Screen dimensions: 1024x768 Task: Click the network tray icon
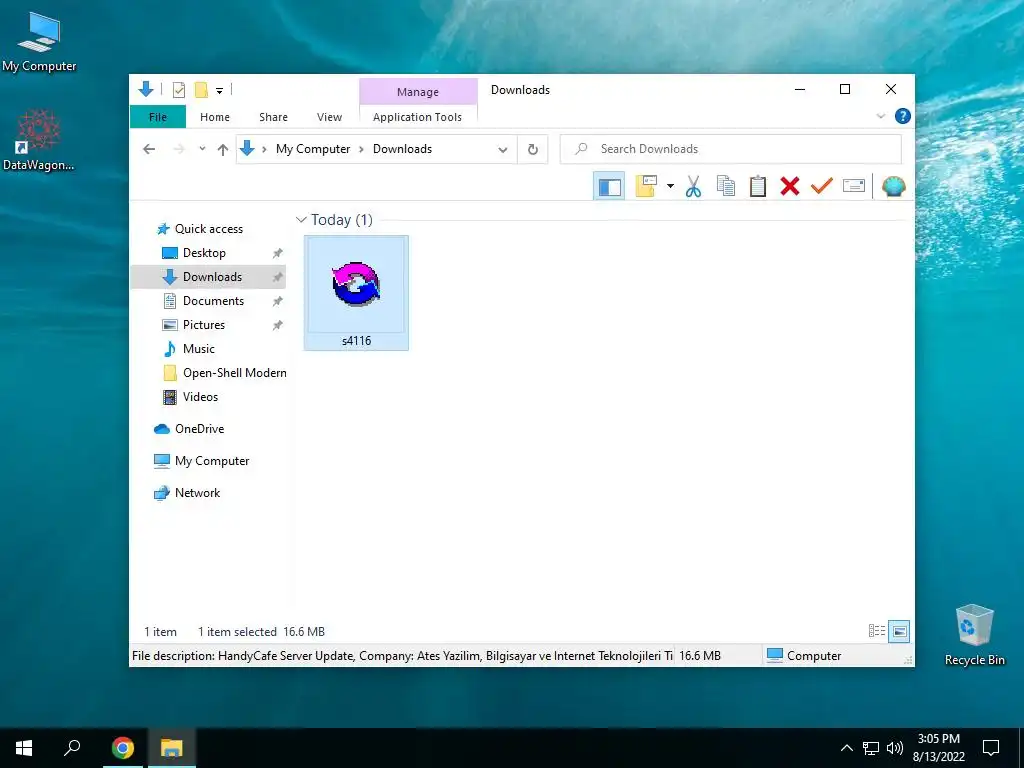(871, 748)
